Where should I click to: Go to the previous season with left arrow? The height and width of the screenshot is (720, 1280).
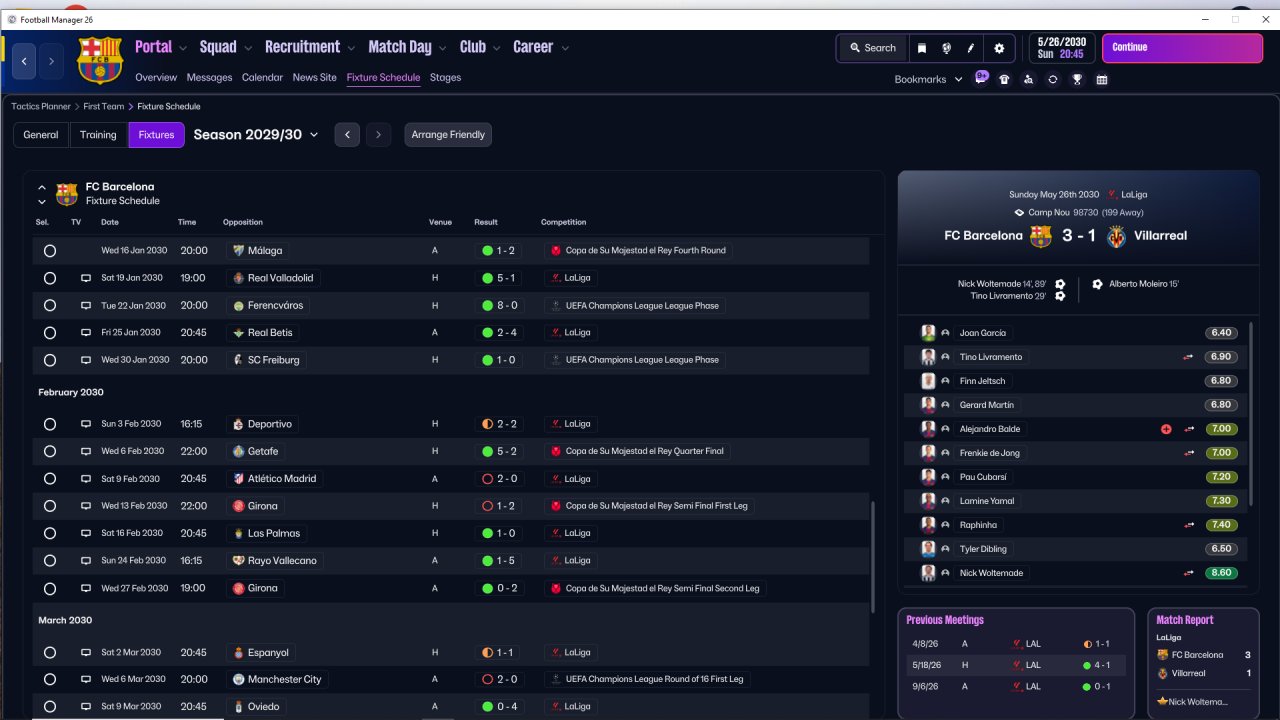[x=347, y=135]
